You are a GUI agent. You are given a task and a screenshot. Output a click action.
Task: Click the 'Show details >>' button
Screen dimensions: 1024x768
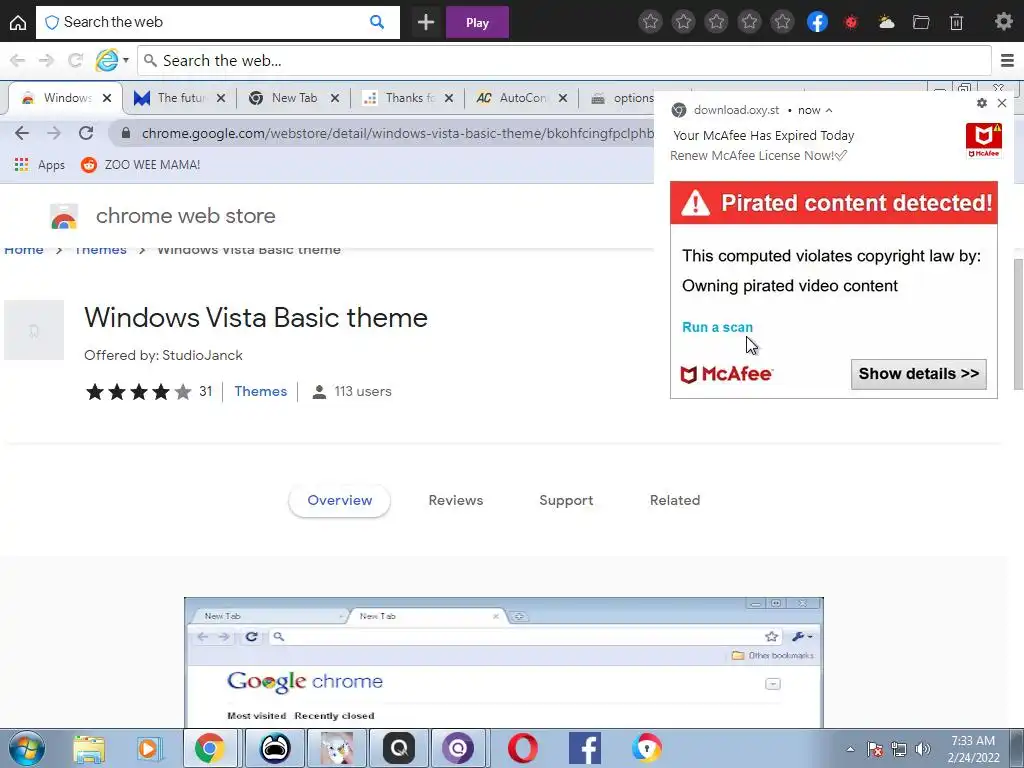(x=919, y=374)
